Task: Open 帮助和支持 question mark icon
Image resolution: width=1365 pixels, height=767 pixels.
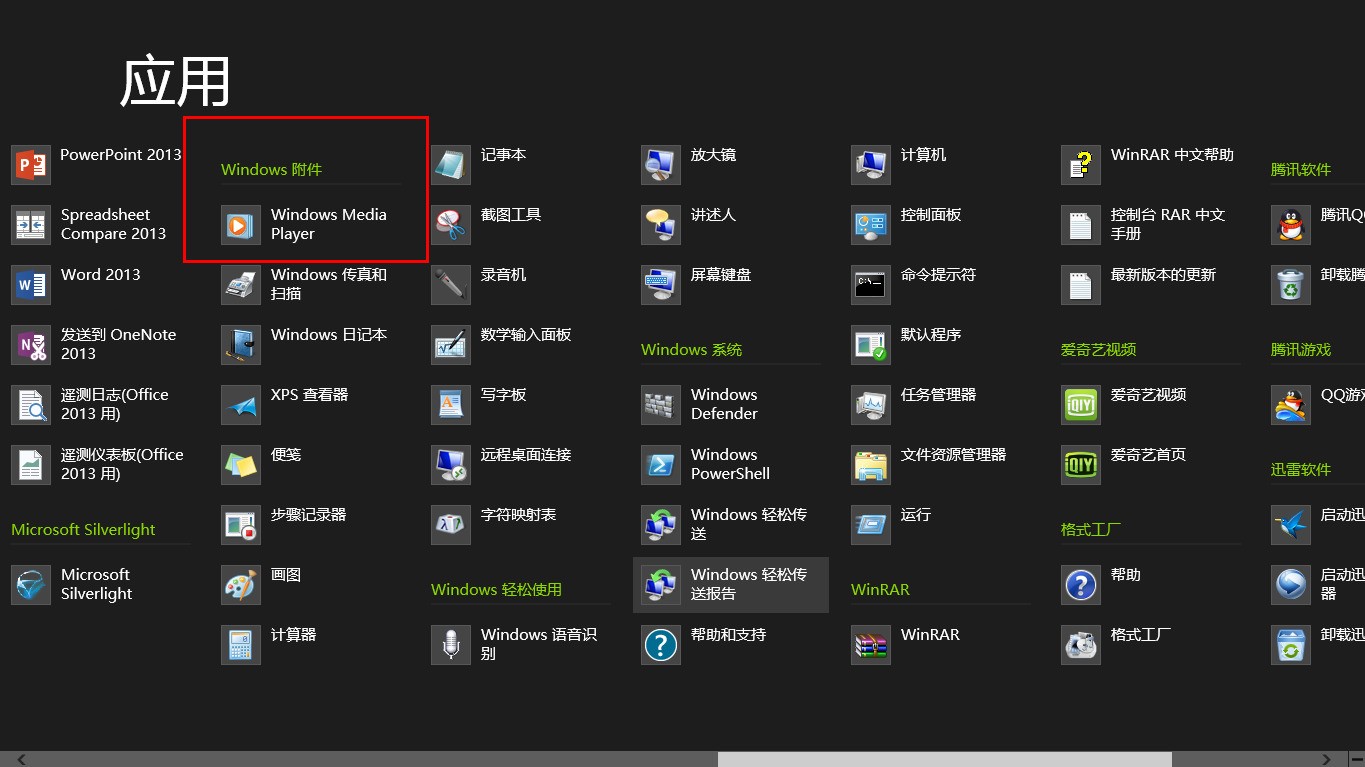Action: click(661, 645)
